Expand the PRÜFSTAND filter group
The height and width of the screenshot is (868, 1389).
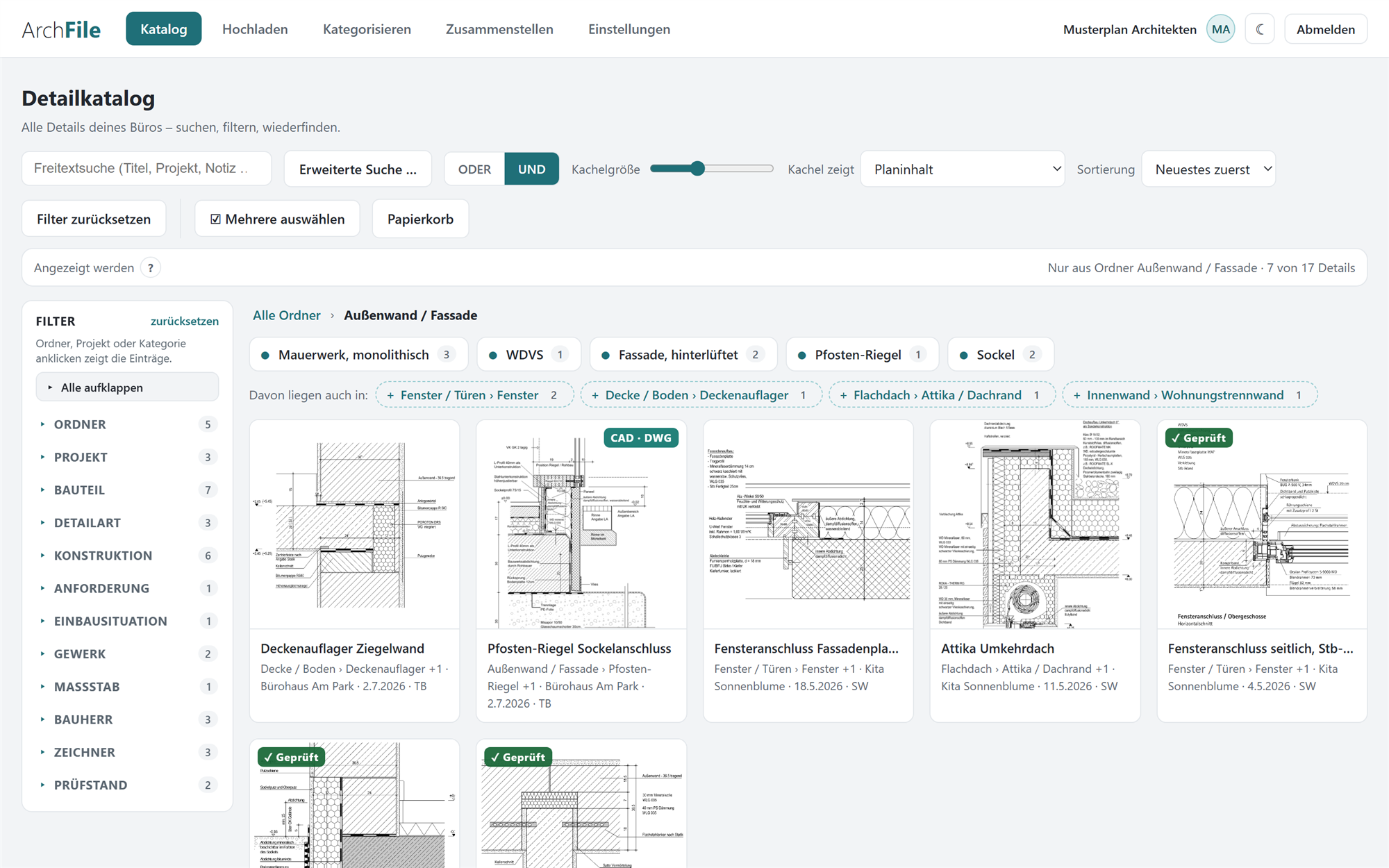coord(127,785)
